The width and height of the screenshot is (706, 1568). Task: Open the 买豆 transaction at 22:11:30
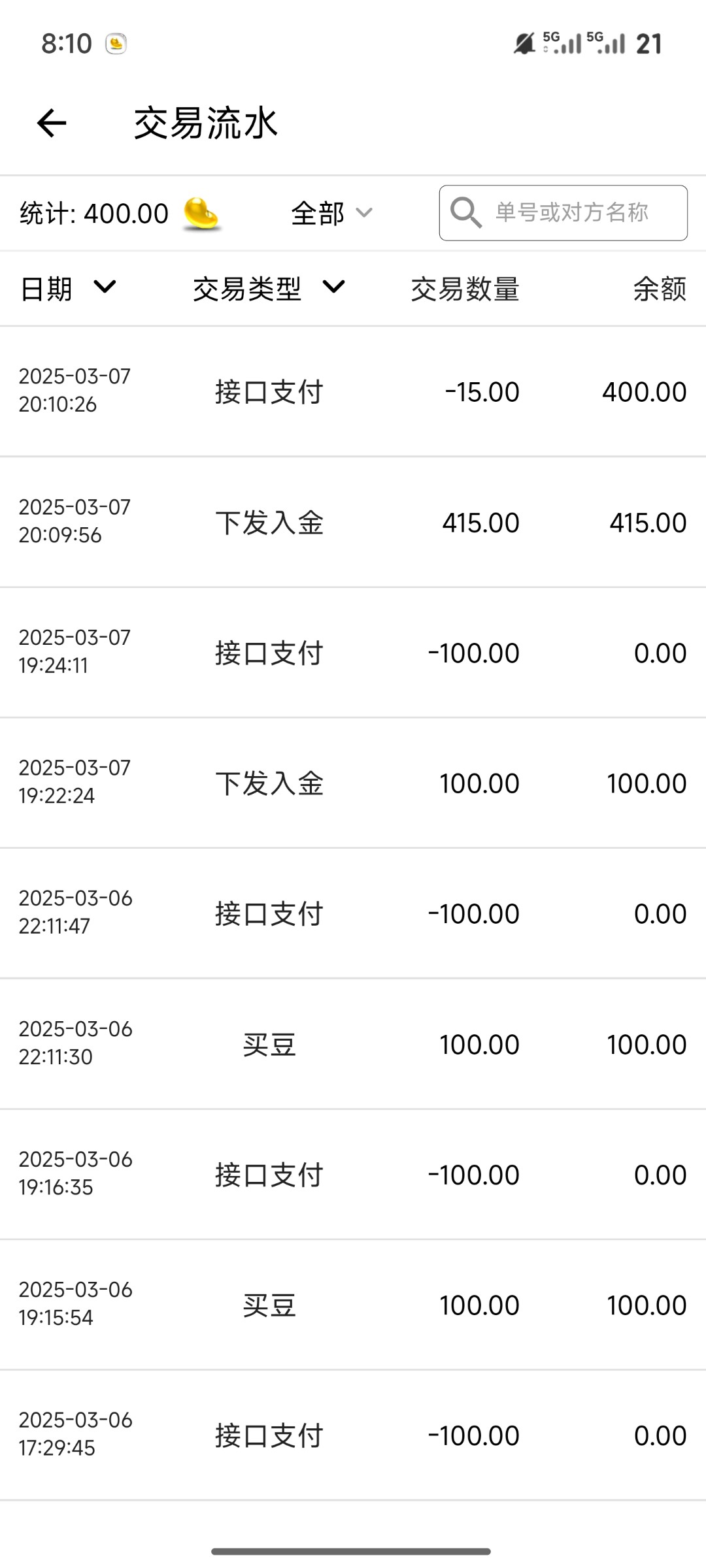click(x=353, y=1044)
